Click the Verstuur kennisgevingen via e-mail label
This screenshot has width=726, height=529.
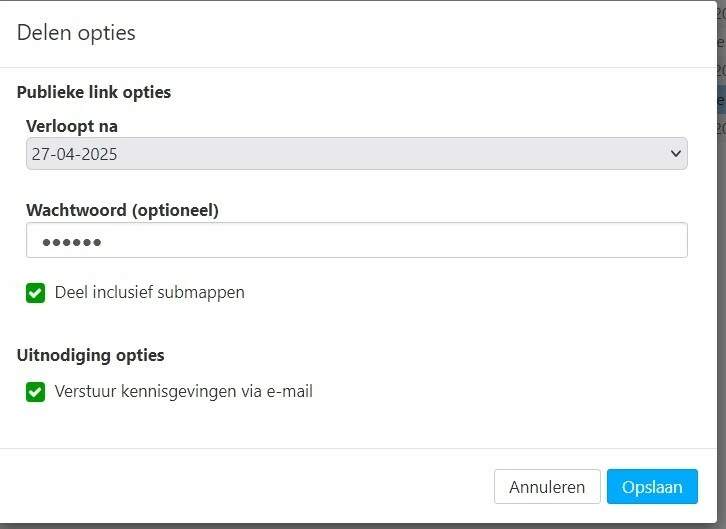184,392
